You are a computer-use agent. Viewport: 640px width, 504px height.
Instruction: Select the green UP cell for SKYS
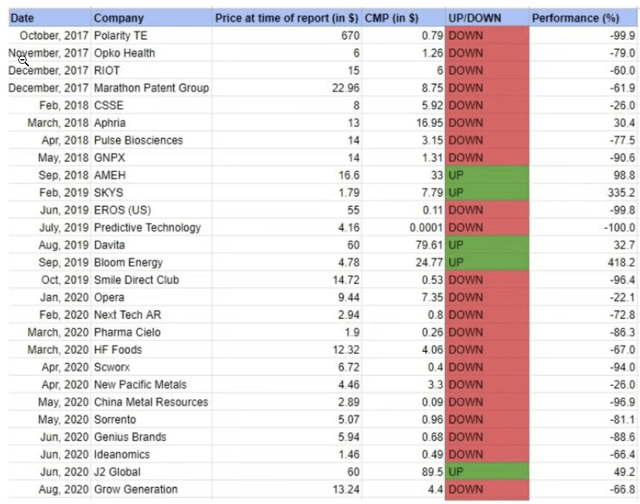coord(487,193)
